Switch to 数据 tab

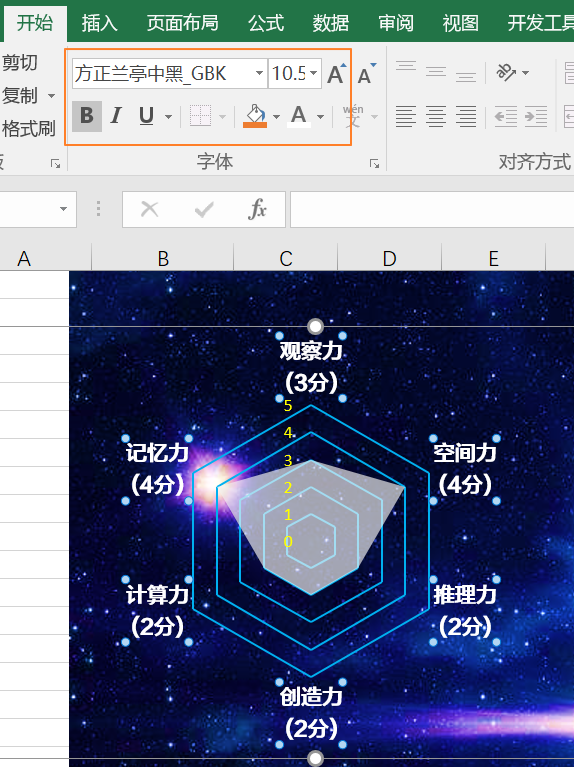(331, 23)
